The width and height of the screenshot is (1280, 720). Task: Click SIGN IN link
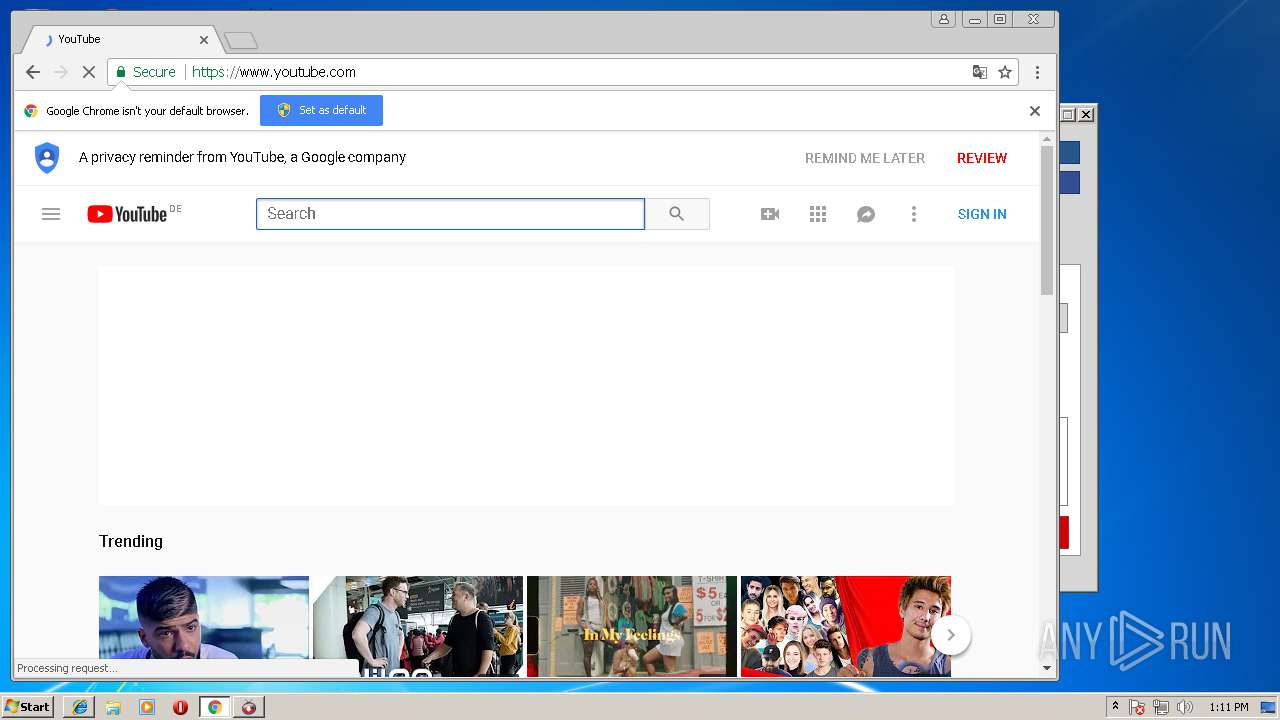pos(982,214)
